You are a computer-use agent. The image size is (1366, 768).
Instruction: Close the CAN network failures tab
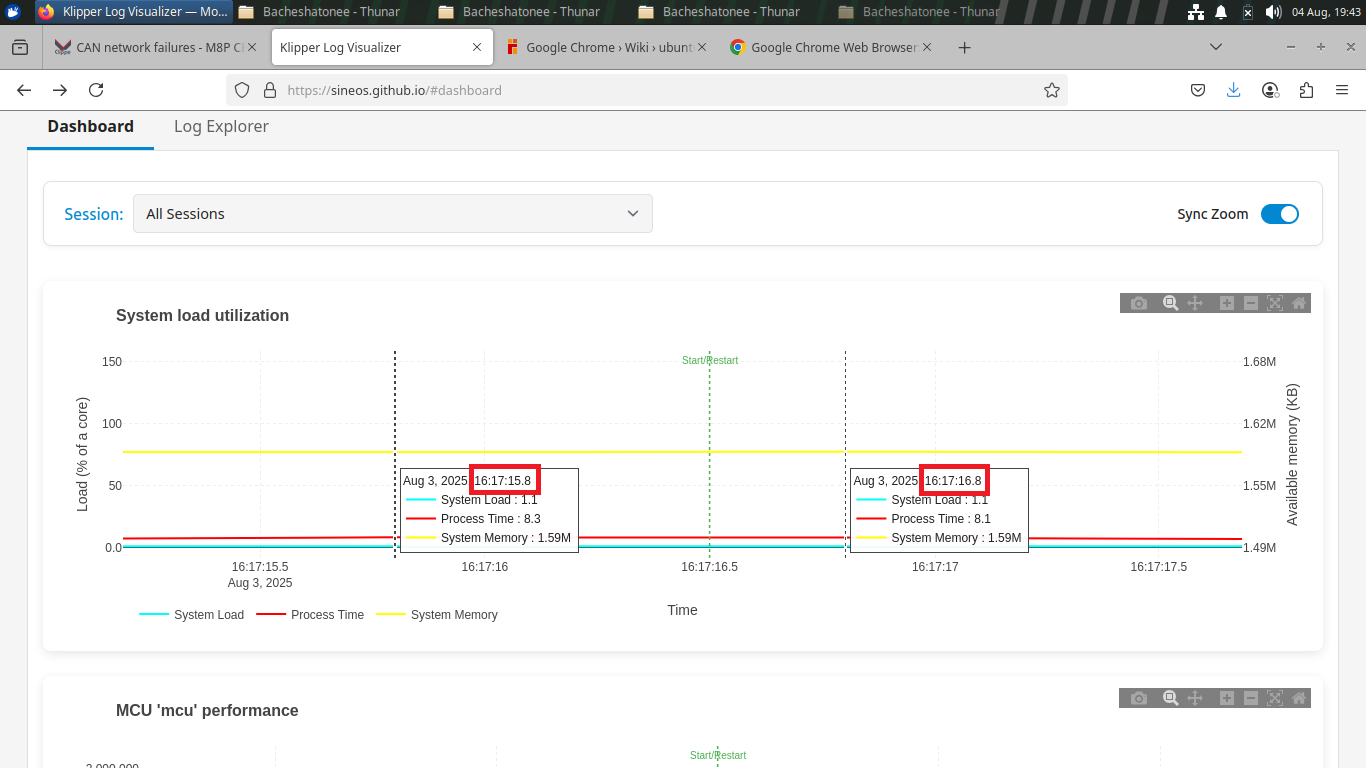[x=251, y=47]
